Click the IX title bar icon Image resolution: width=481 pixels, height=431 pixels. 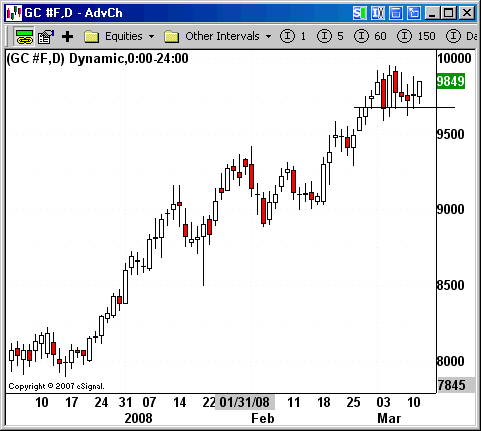tap(378, 13)
